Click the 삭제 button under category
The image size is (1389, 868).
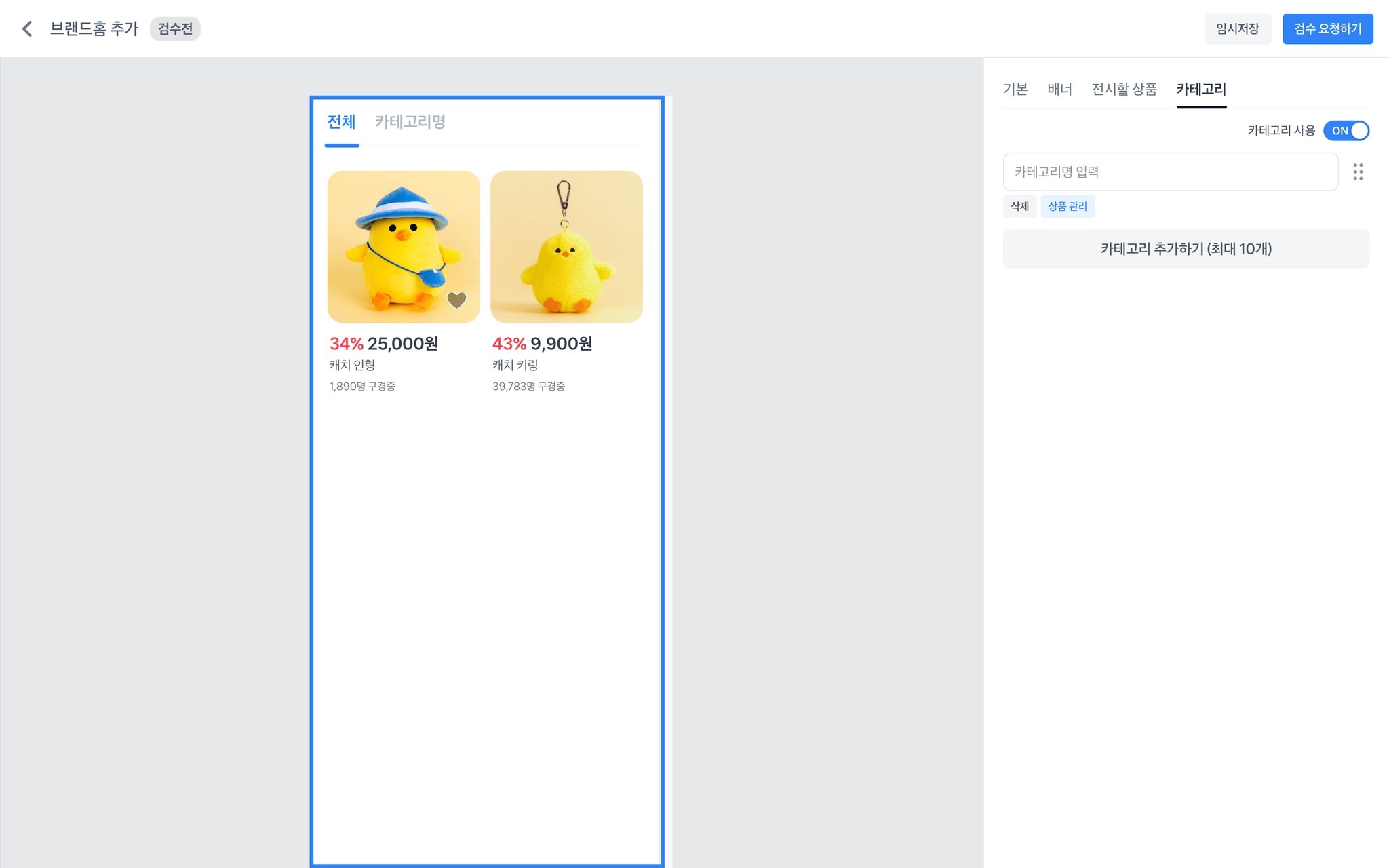coord(1019,206)
